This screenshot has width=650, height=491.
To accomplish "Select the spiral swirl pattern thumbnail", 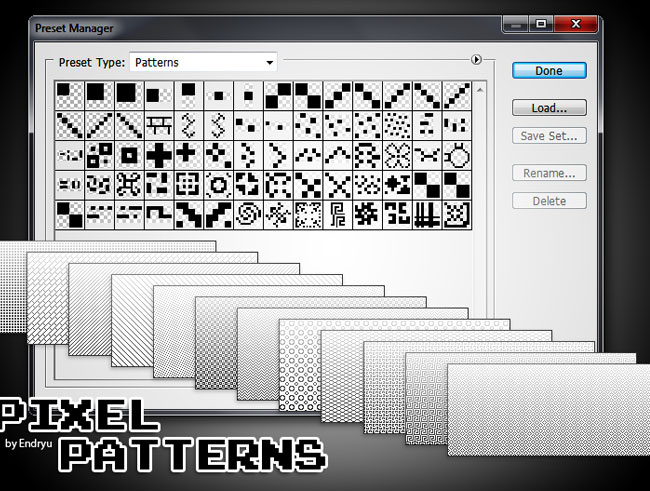I will click(248, 215).
